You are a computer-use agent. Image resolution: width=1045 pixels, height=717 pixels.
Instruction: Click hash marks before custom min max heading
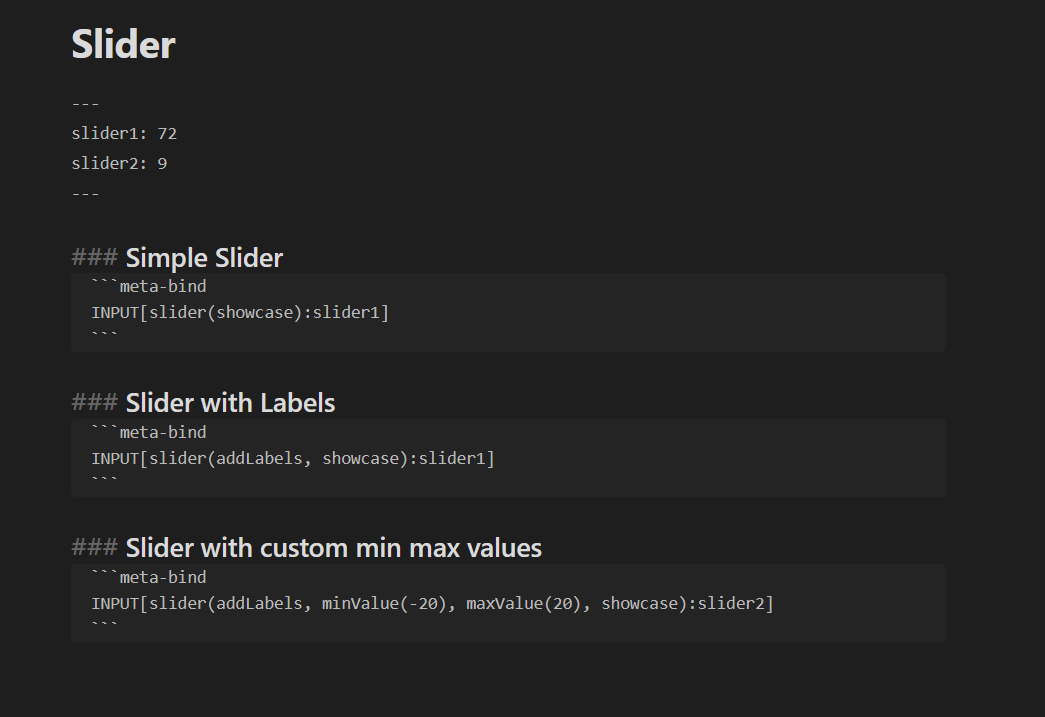point(94,548)
